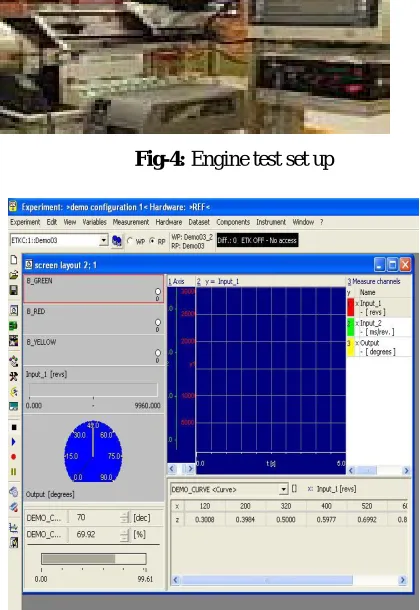
Task: Click the curve table cell 0.5000
Action: pos(286,519)
